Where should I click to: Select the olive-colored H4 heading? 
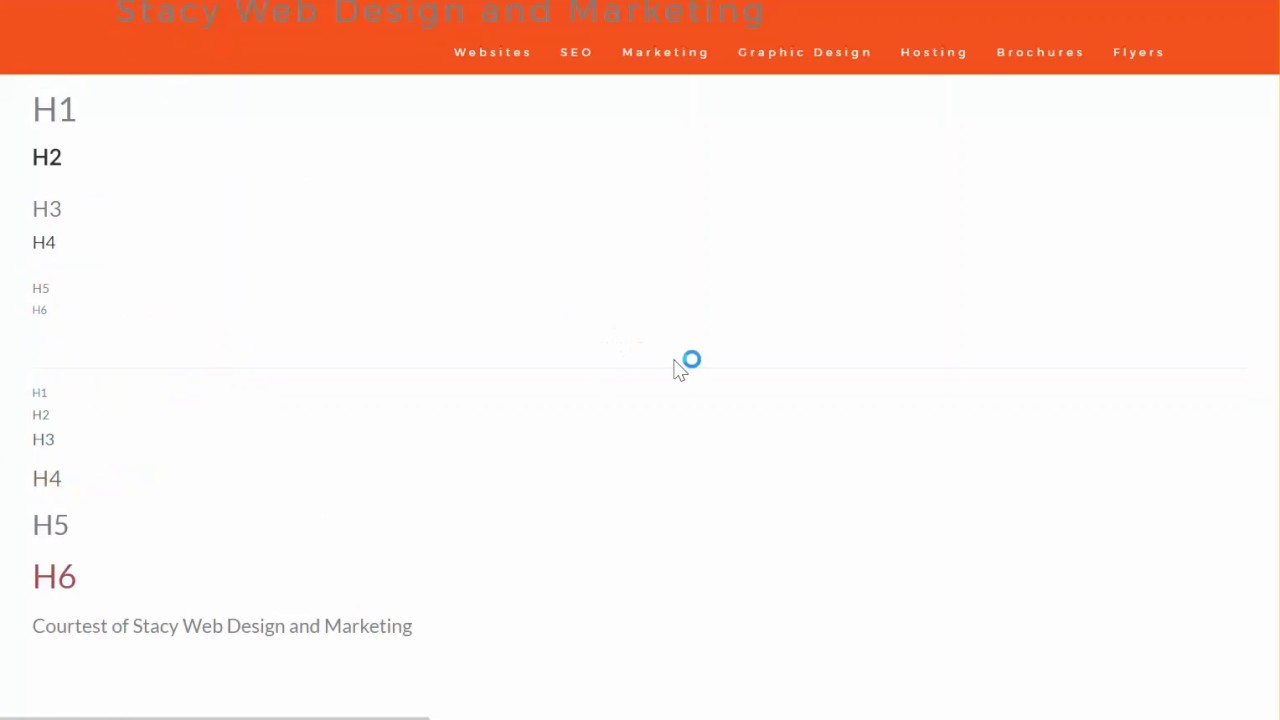click(47, 479)
